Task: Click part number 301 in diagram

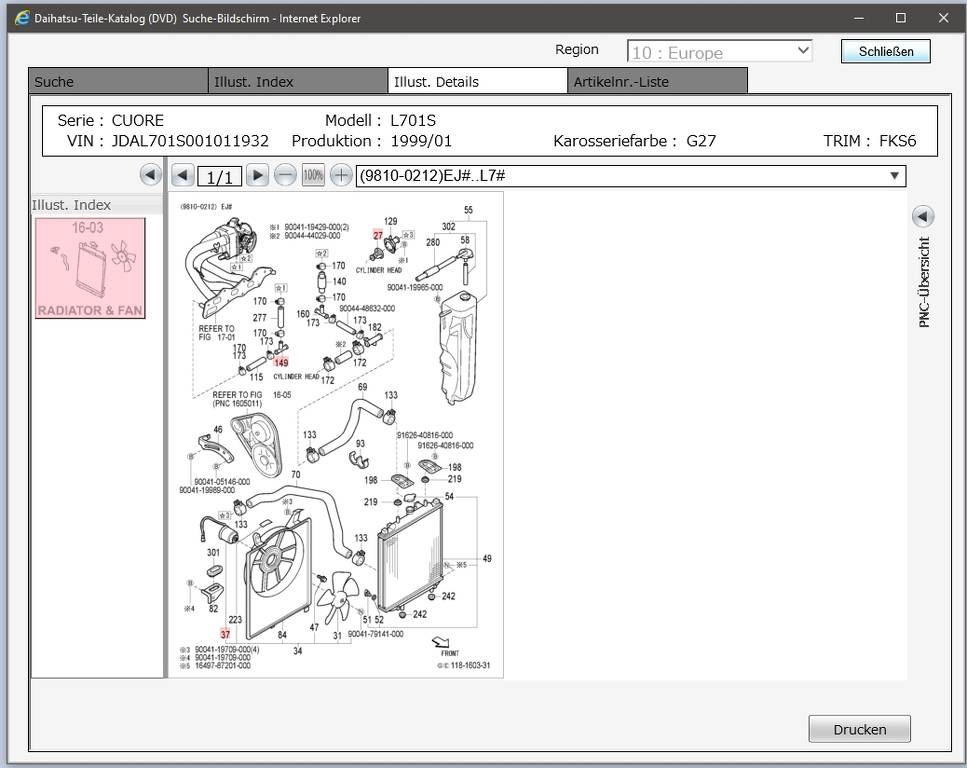Action: pyautogui.click(x=213, y=553)
